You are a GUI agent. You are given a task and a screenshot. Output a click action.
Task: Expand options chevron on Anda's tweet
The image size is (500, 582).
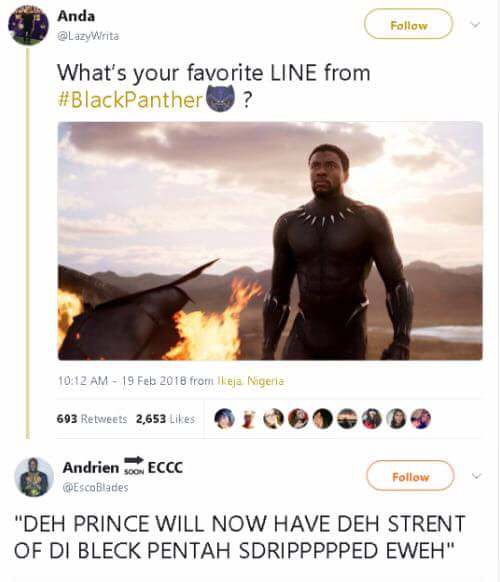[475, 25]
